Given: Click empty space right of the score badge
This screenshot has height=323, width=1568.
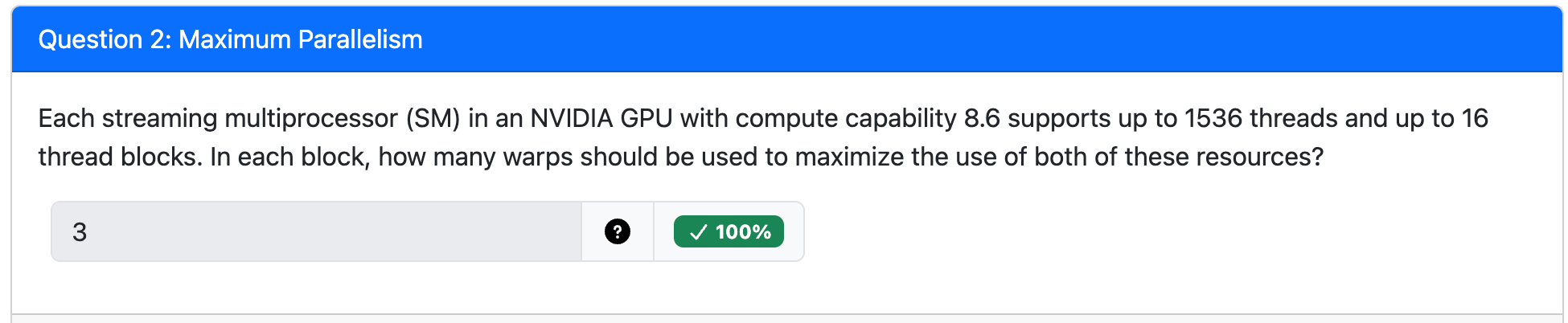Looking at the screenshot, I should click(x=1126, y=232).
